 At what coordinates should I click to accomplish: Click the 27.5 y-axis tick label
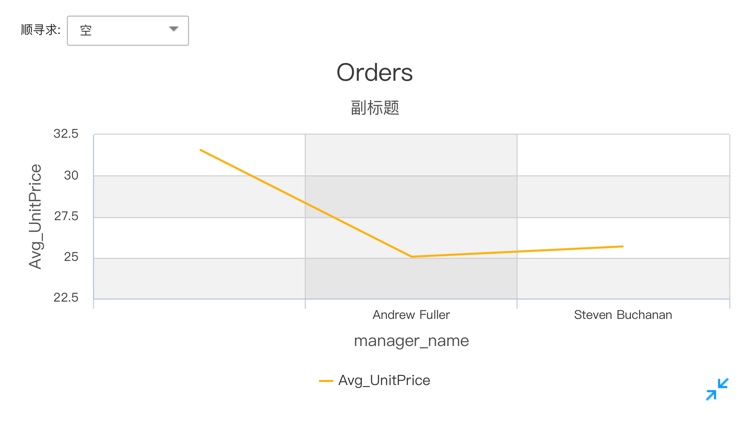click(x=67, y=217)
